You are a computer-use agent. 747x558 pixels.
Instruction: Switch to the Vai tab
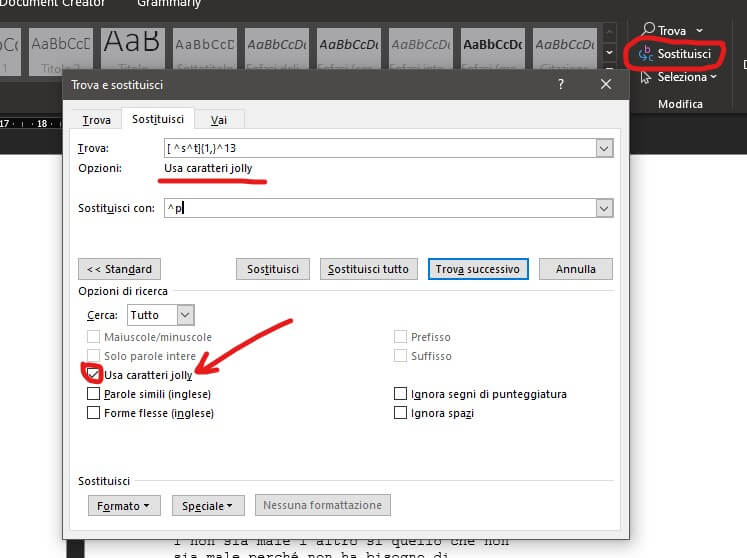click(217, 120)
